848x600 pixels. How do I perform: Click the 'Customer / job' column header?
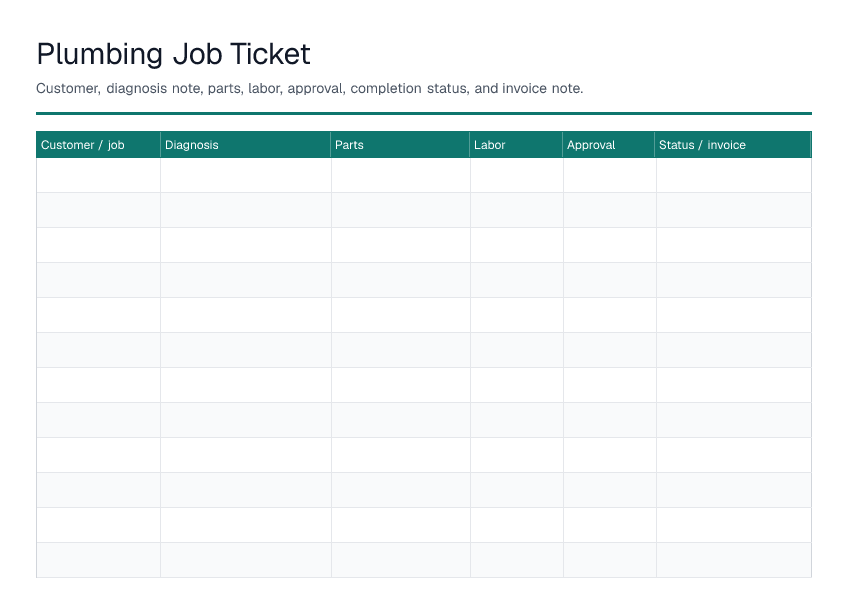pos(98,144)
